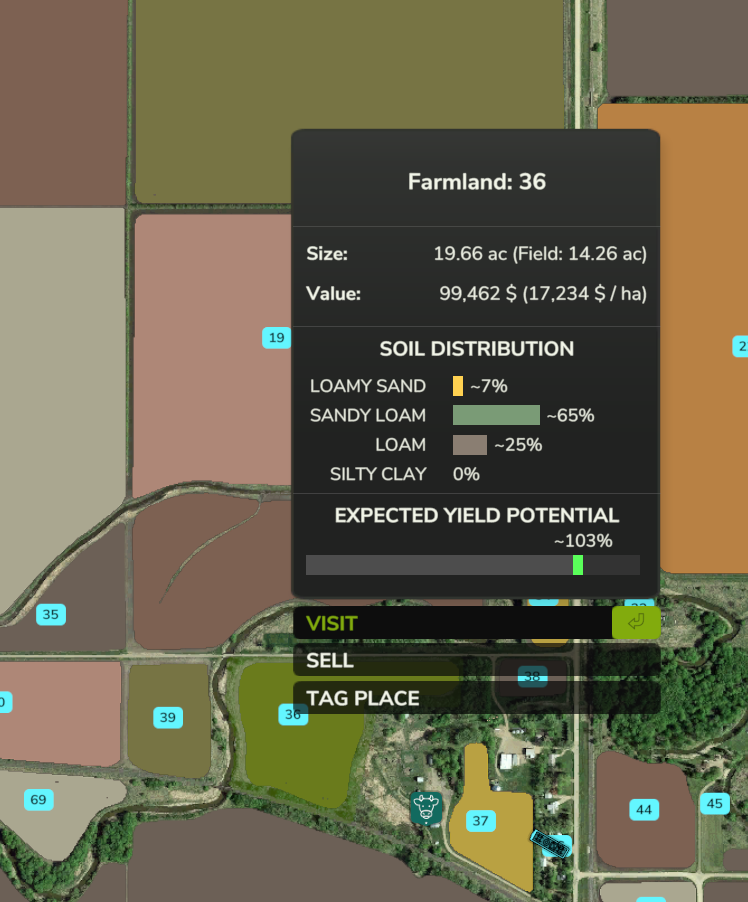Click field marker 35 on the map
748x902 pixels.
pos(50,614)
